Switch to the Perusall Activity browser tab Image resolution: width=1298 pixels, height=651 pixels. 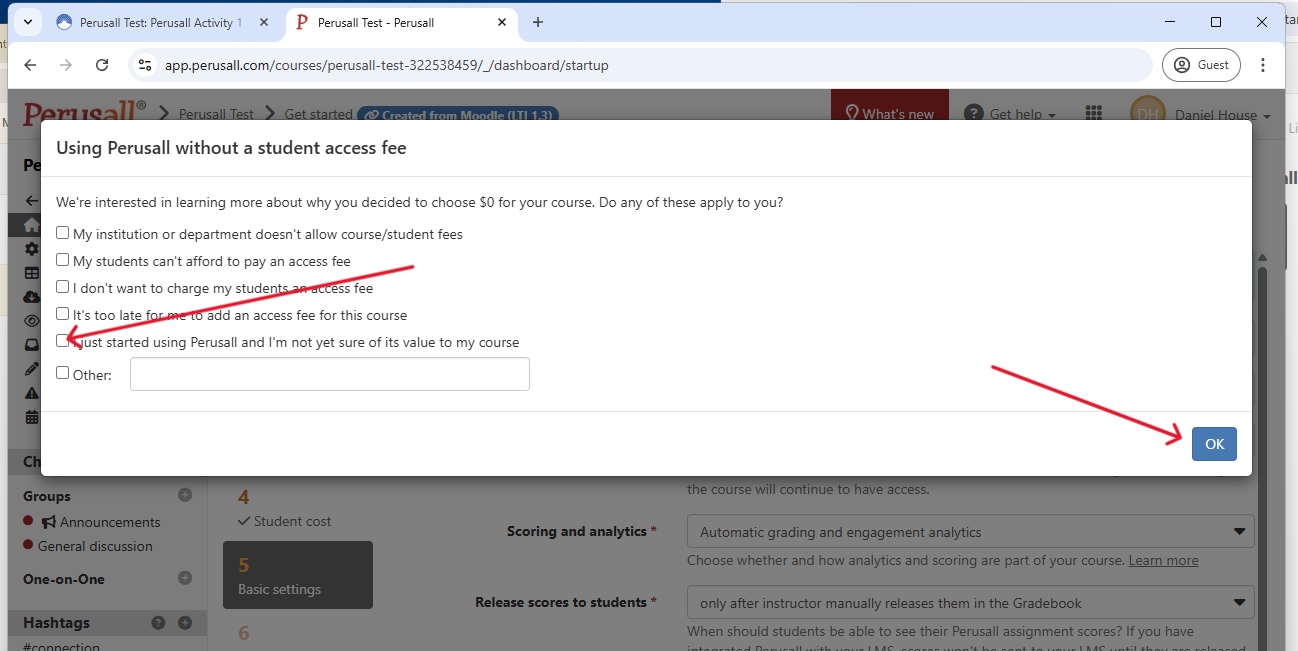150,22
